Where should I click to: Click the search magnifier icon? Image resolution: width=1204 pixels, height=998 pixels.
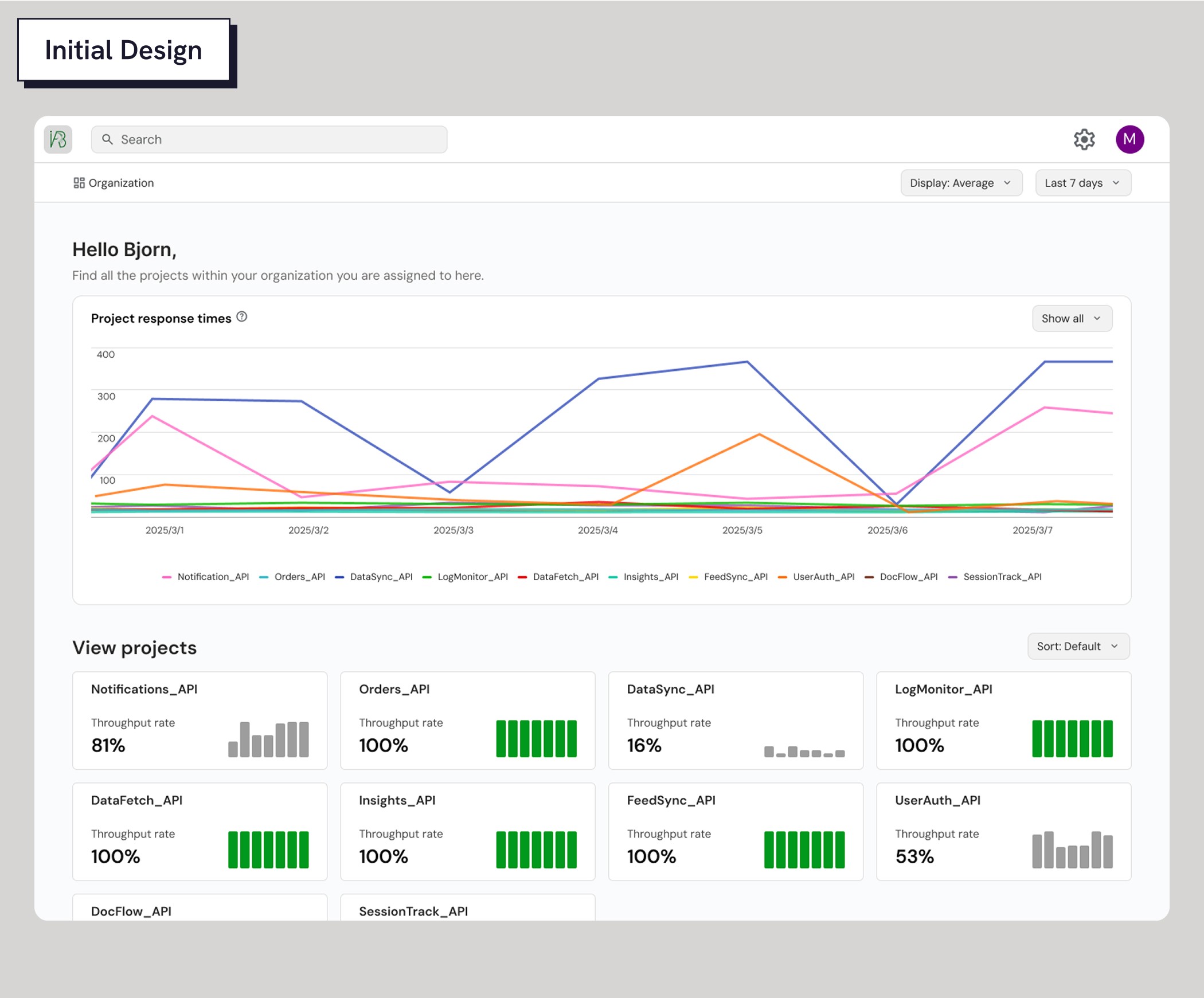[107, 139]
